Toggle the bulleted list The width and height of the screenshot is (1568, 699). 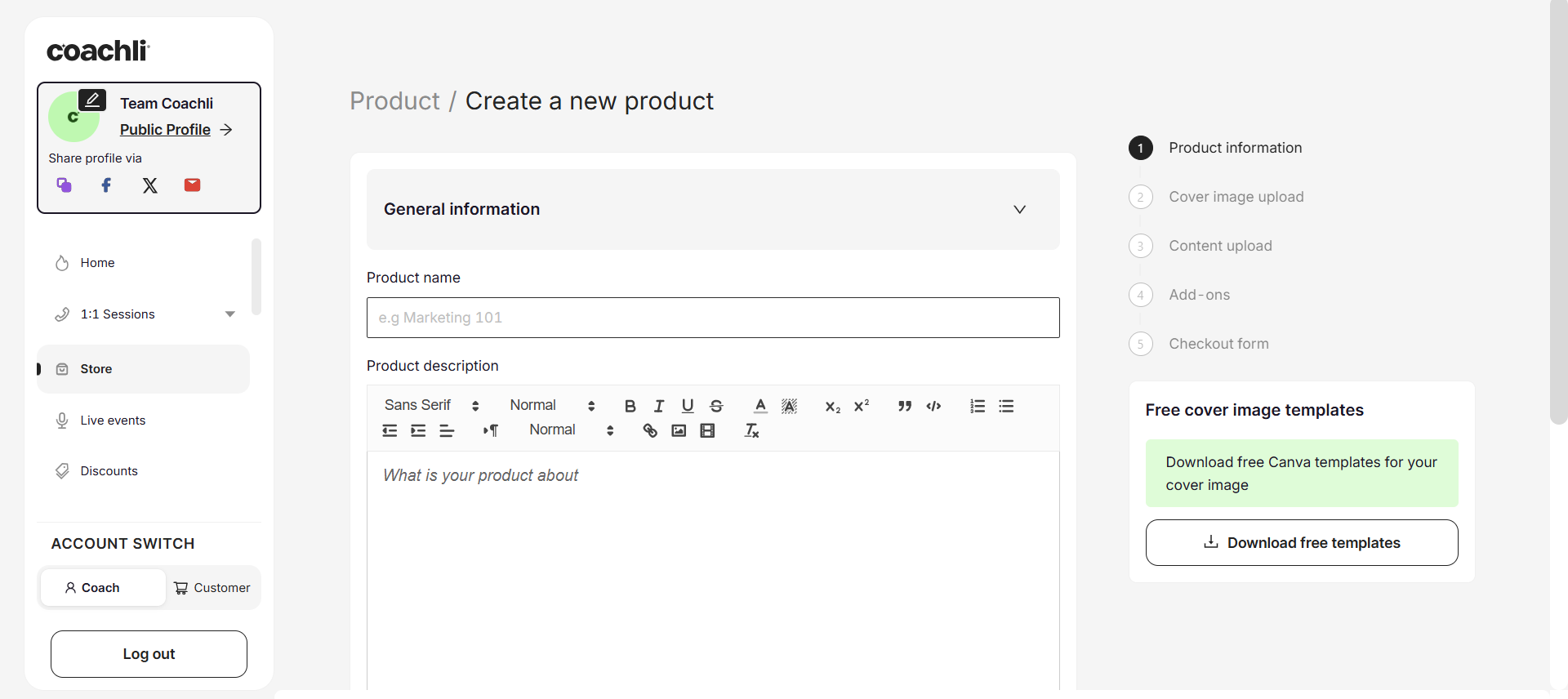(x=1006, y=406)
